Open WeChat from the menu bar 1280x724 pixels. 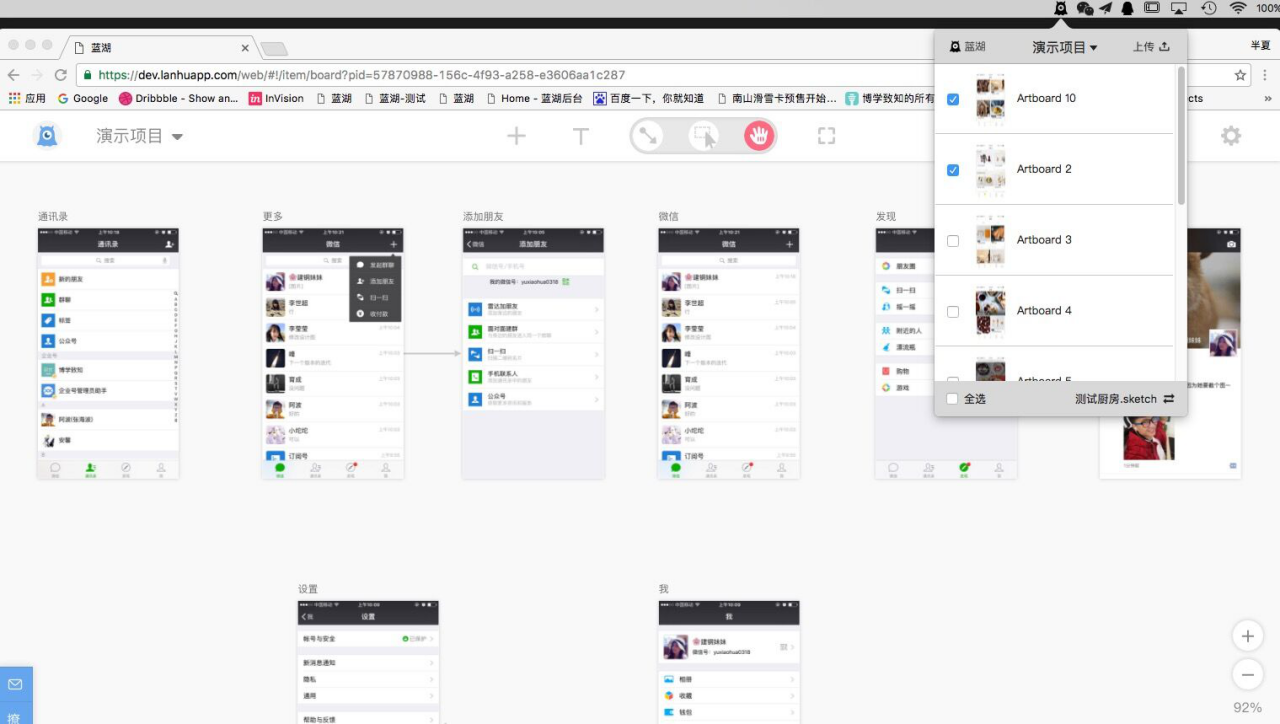[1084, 8]
